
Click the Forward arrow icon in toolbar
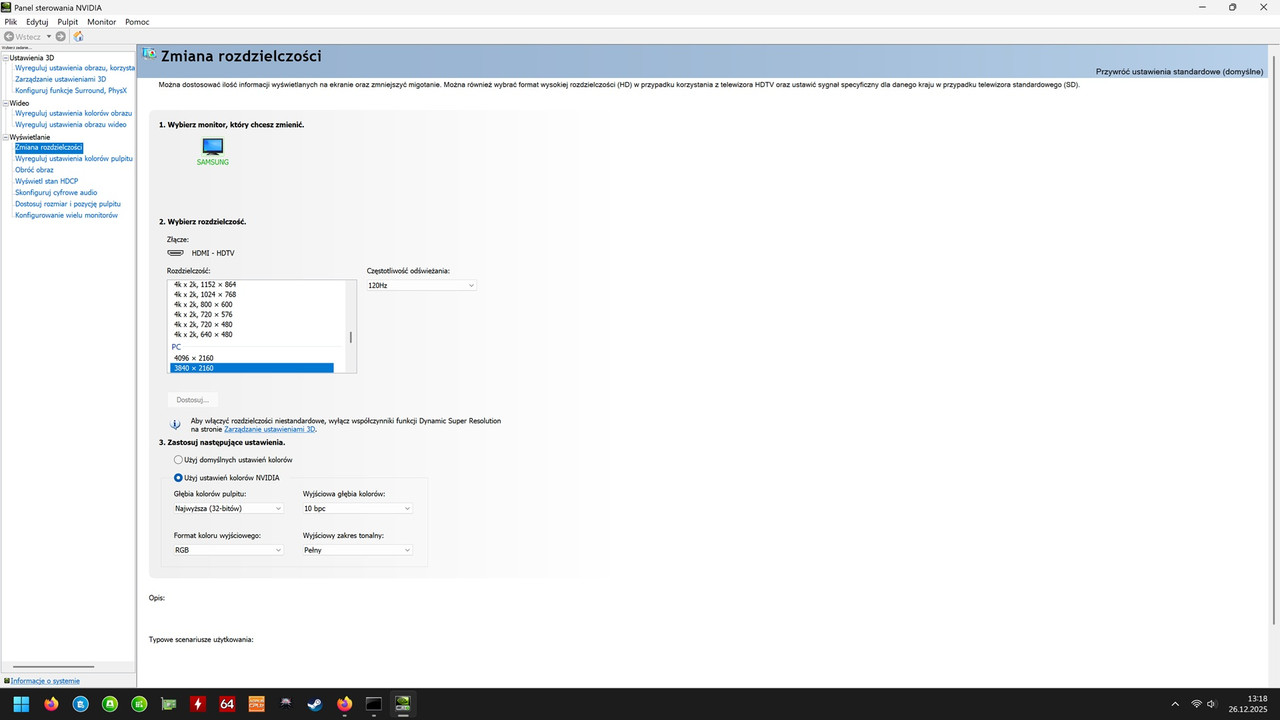pos(61,36)
